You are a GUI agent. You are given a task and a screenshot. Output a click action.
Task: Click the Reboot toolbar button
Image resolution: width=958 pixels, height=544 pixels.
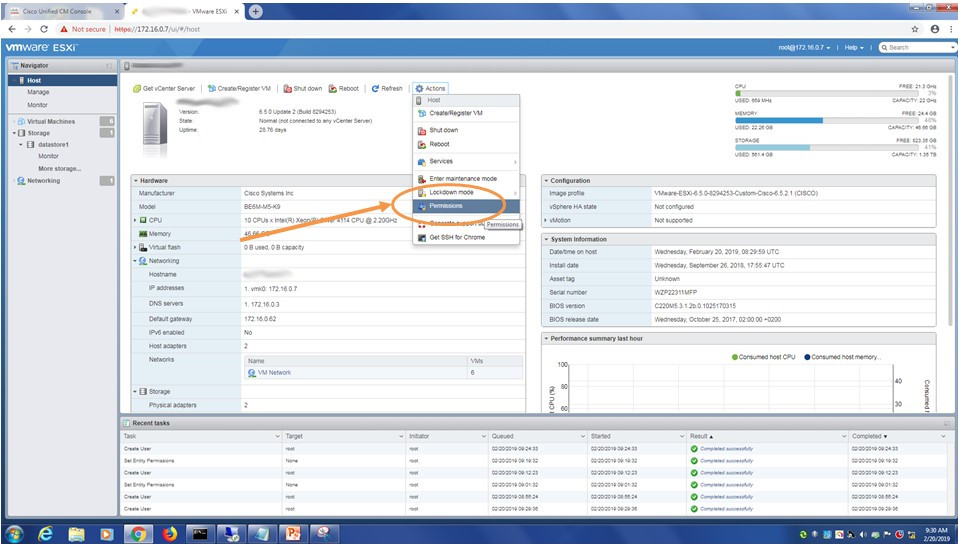[344, 89]
